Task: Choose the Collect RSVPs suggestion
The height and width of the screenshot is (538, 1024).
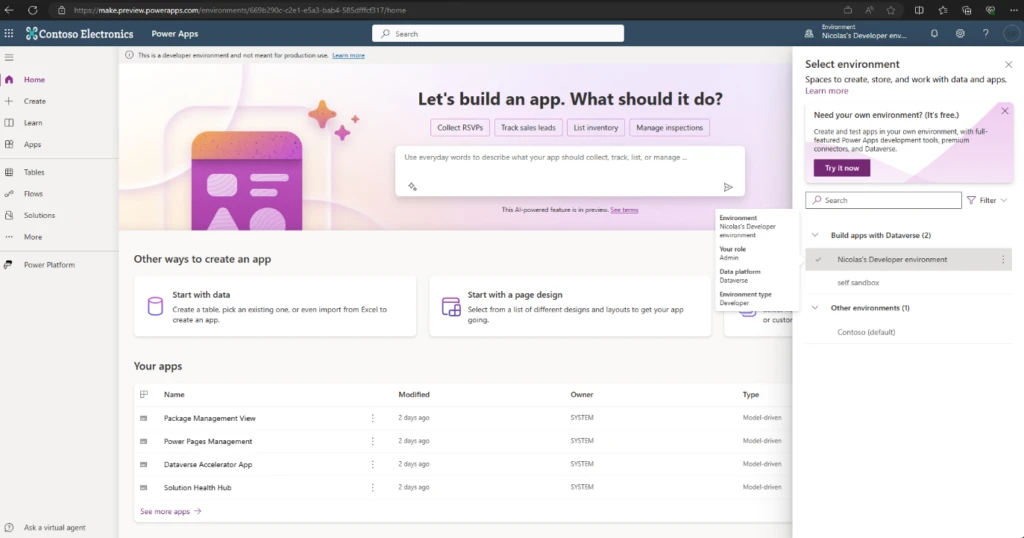Action: coord(461,128)
